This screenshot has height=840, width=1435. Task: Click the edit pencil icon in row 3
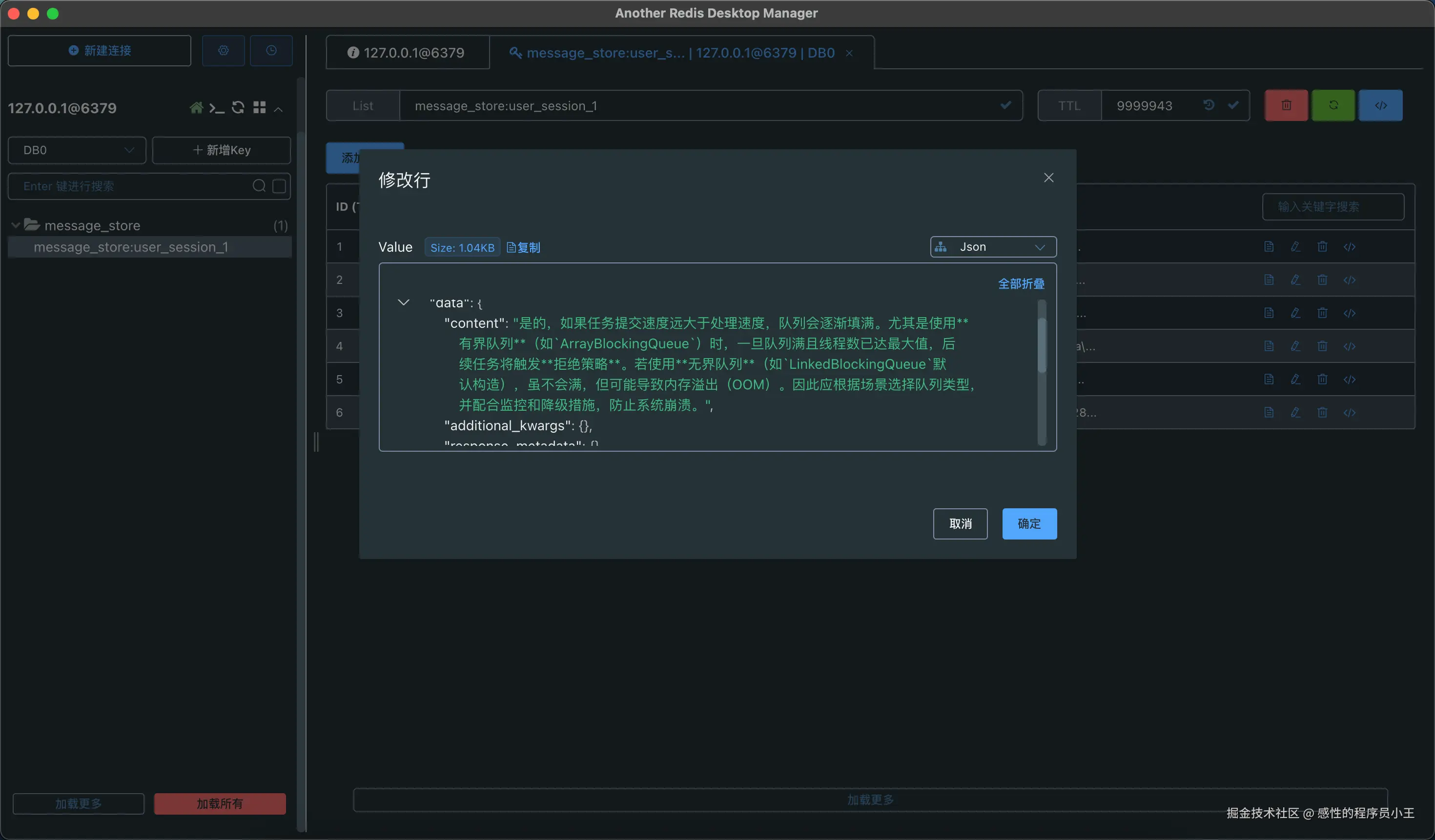(x=1295, y=313)
